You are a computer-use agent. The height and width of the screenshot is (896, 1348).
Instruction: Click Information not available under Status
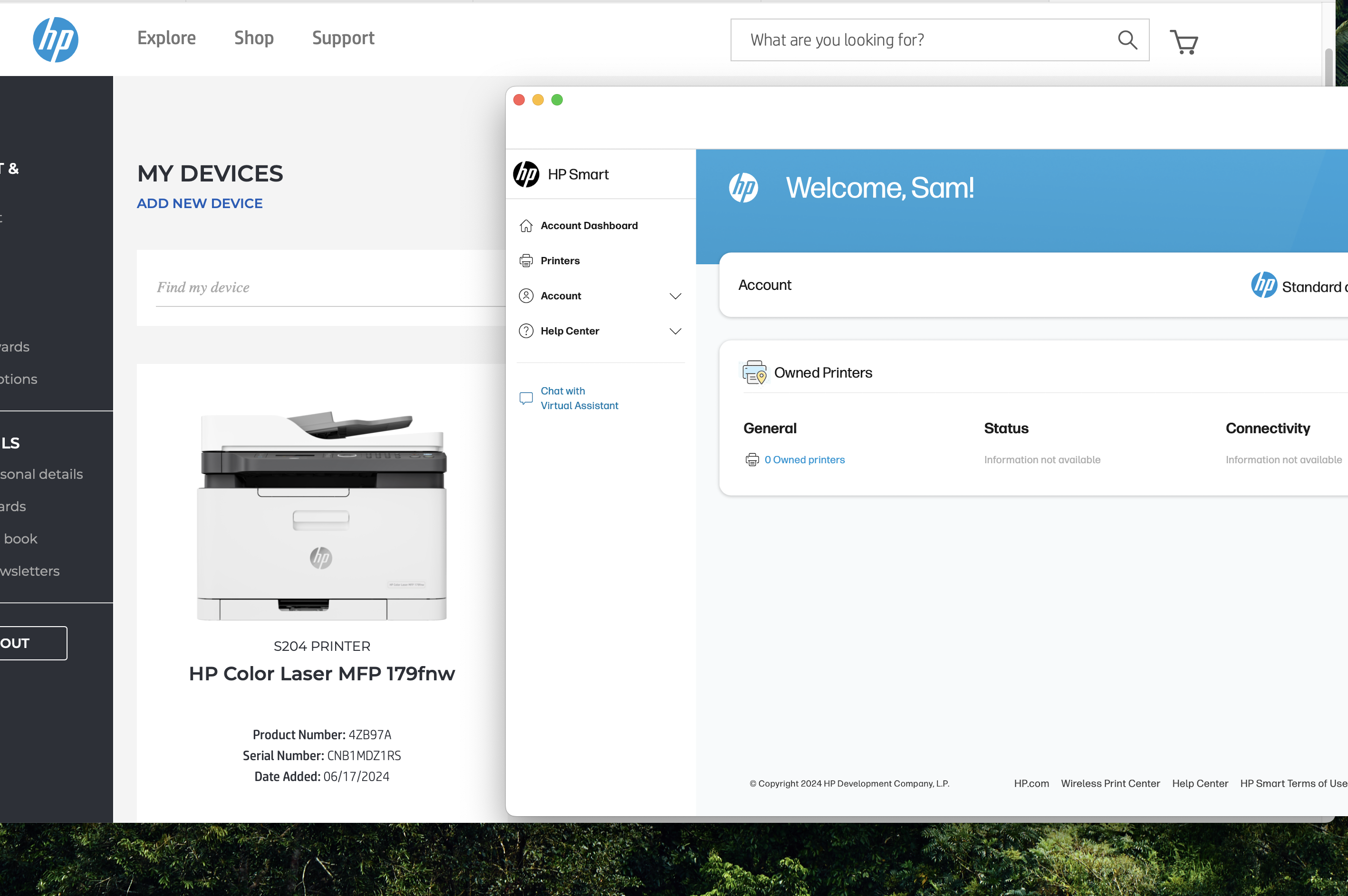pyautogui.click(x=1041, y=459)
